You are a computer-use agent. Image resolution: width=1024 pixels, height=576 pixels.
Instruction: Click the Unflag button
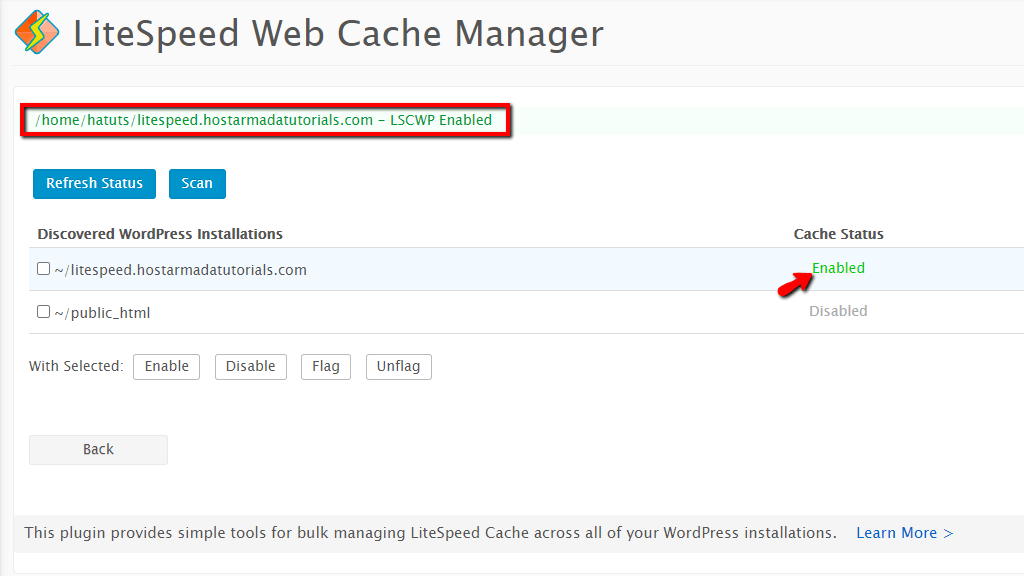click(398, 366)
